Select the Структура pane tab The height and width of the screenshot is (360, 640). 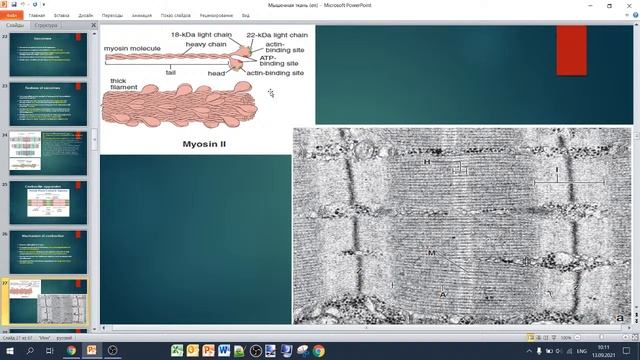click(x=46, y=25)
